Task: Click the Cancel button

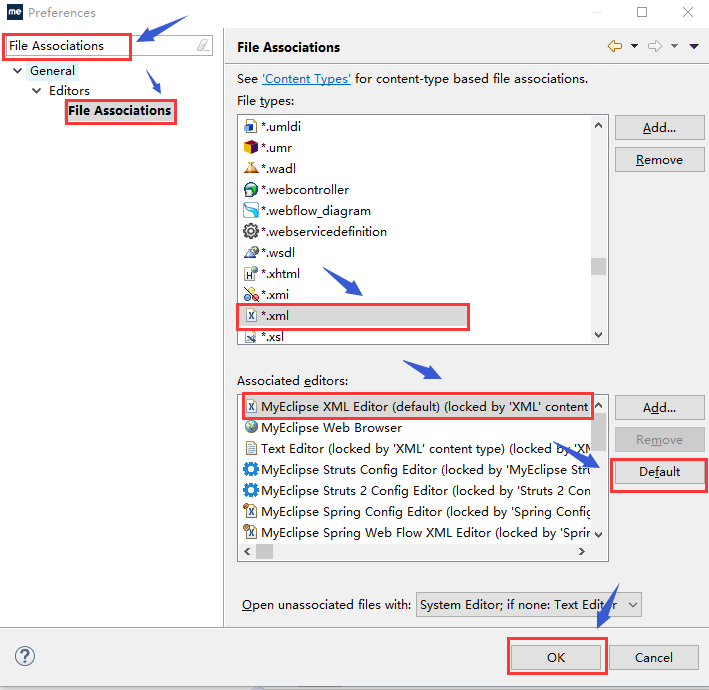Action: pos(654,657)
